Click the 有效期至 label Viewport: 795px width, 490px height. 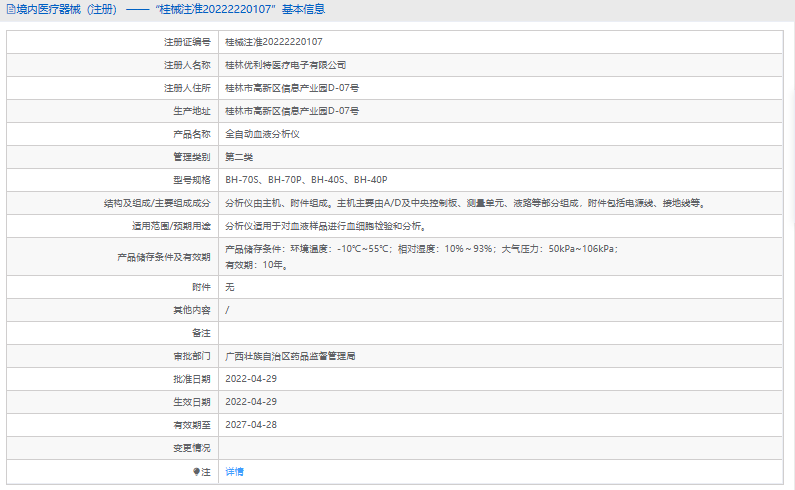(192, 425)
